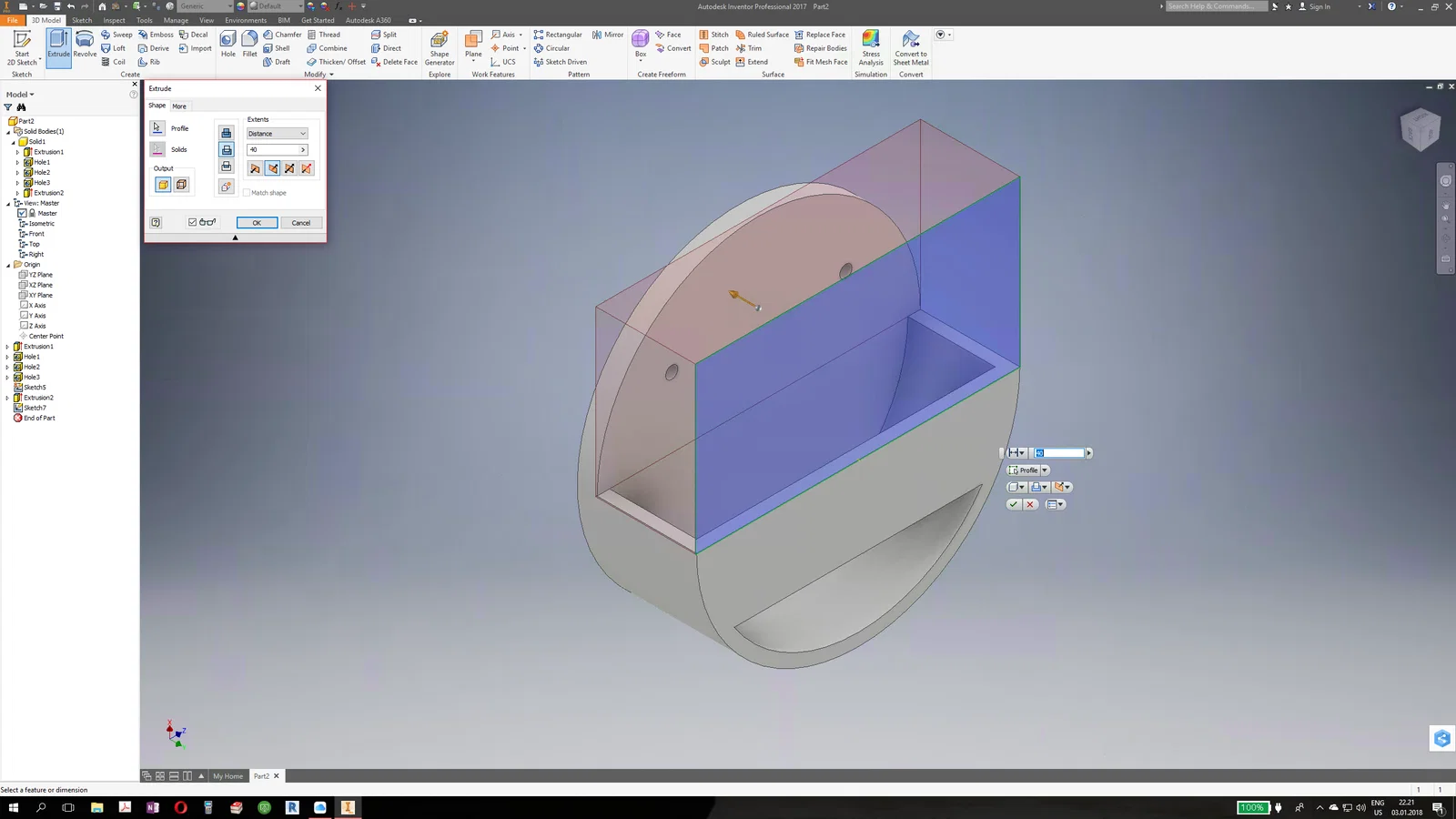
Task: Cancel the Extrude dialog
Action: point(301,223)
